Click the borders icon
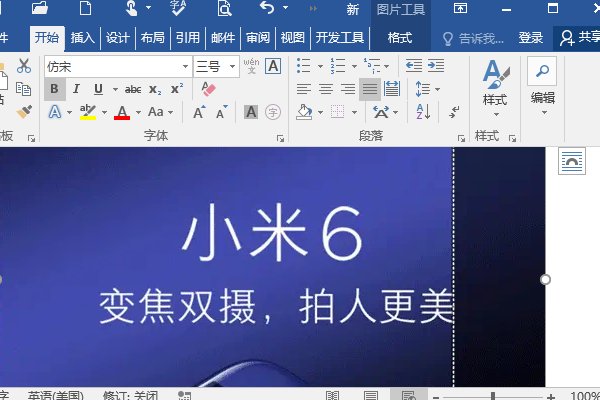 [x=338, y=112]
